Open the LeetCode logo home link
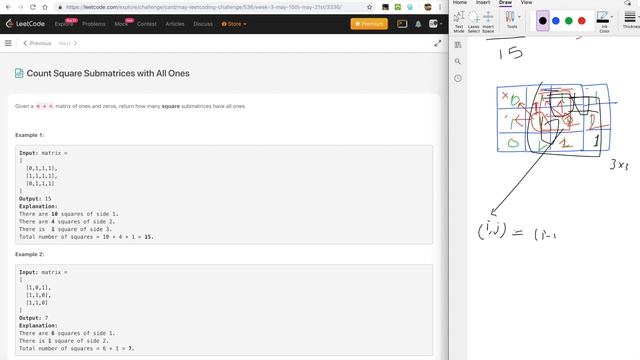 point(25,24)
